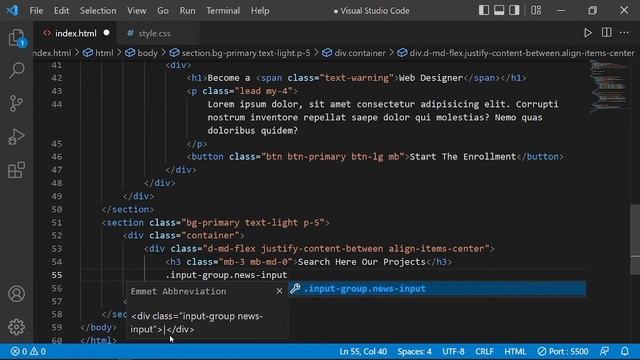Switch to the index.html tab

76,33
